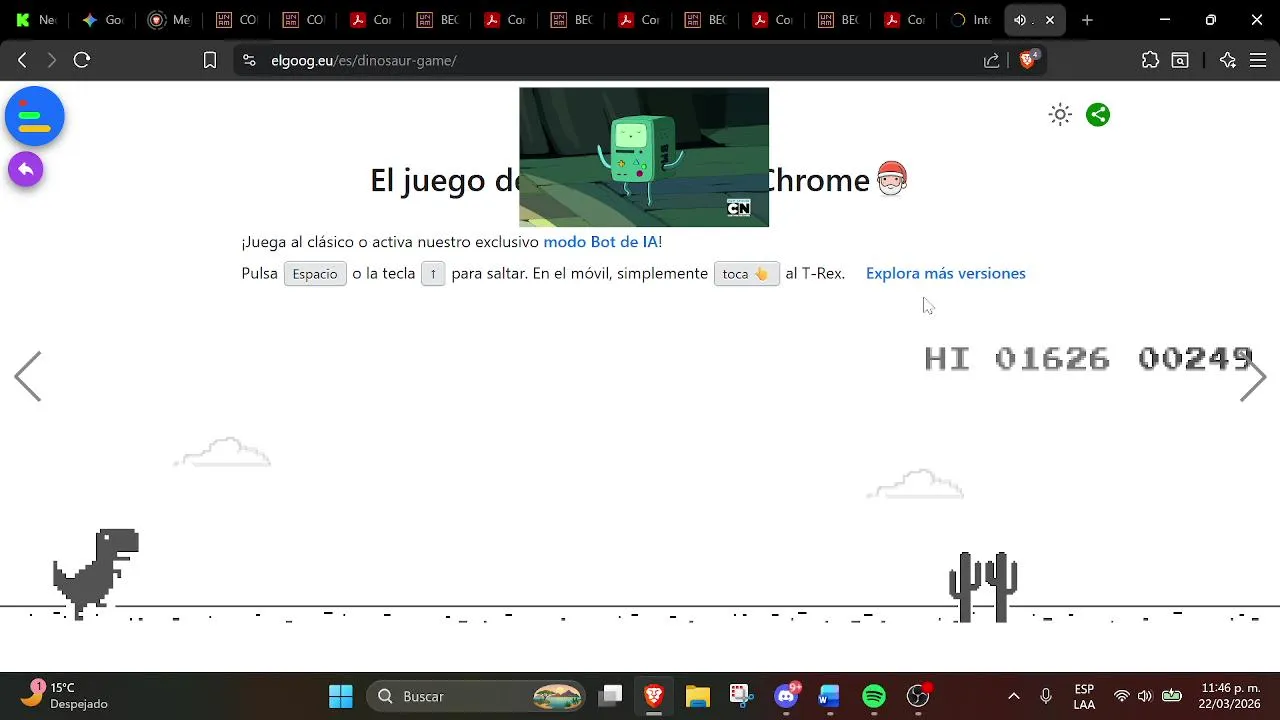Open the browser sidebar panel icon
This screenshot has height=720, width=1280.
(1180, 60)
